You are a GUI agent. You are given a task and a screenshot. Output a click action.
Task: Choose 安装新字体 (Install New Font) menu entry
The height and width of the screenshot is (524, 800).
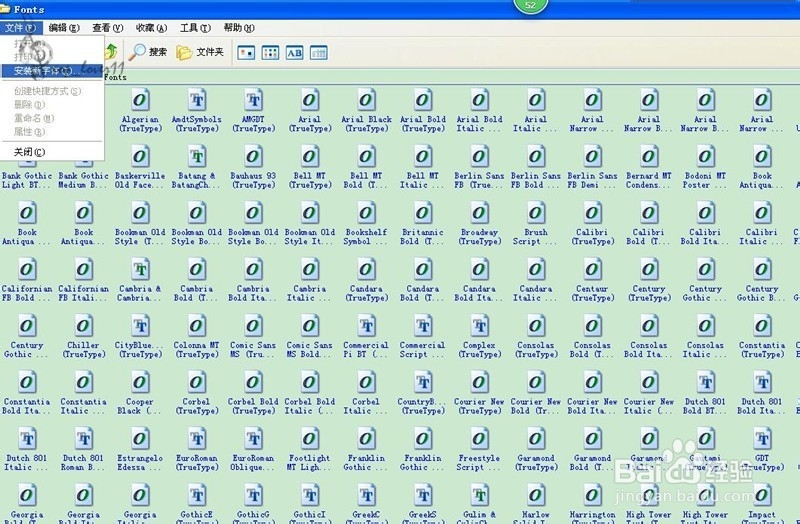click(52, 71)
